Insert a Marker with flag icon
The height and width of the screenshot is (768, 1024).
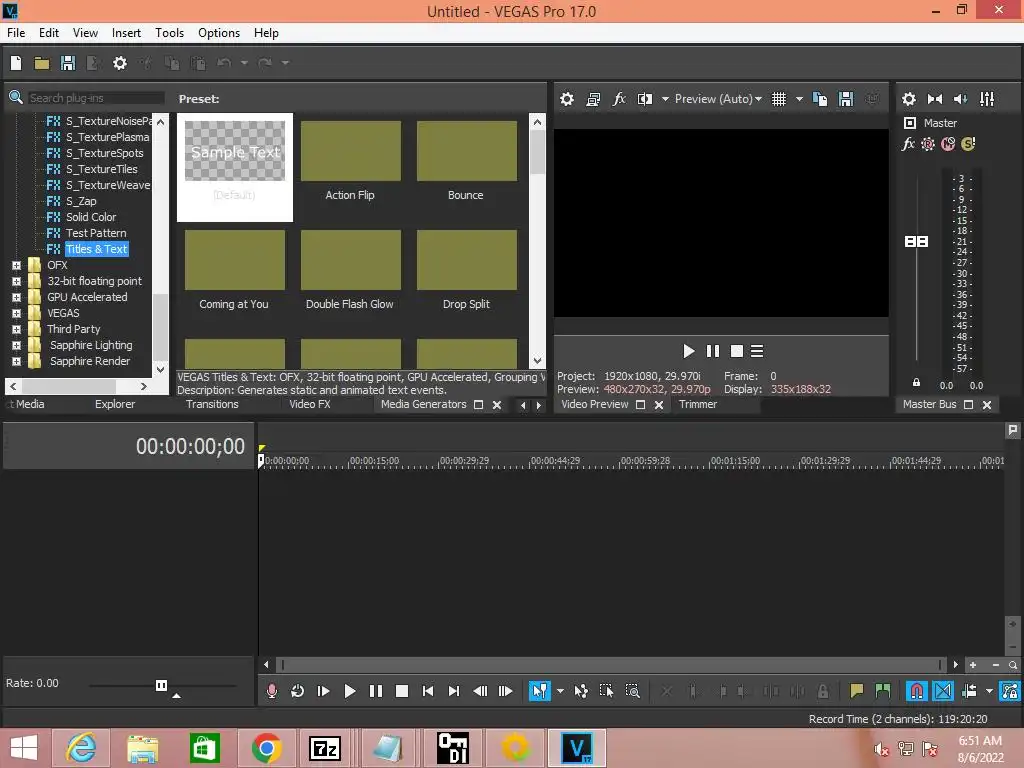point(856,691)
